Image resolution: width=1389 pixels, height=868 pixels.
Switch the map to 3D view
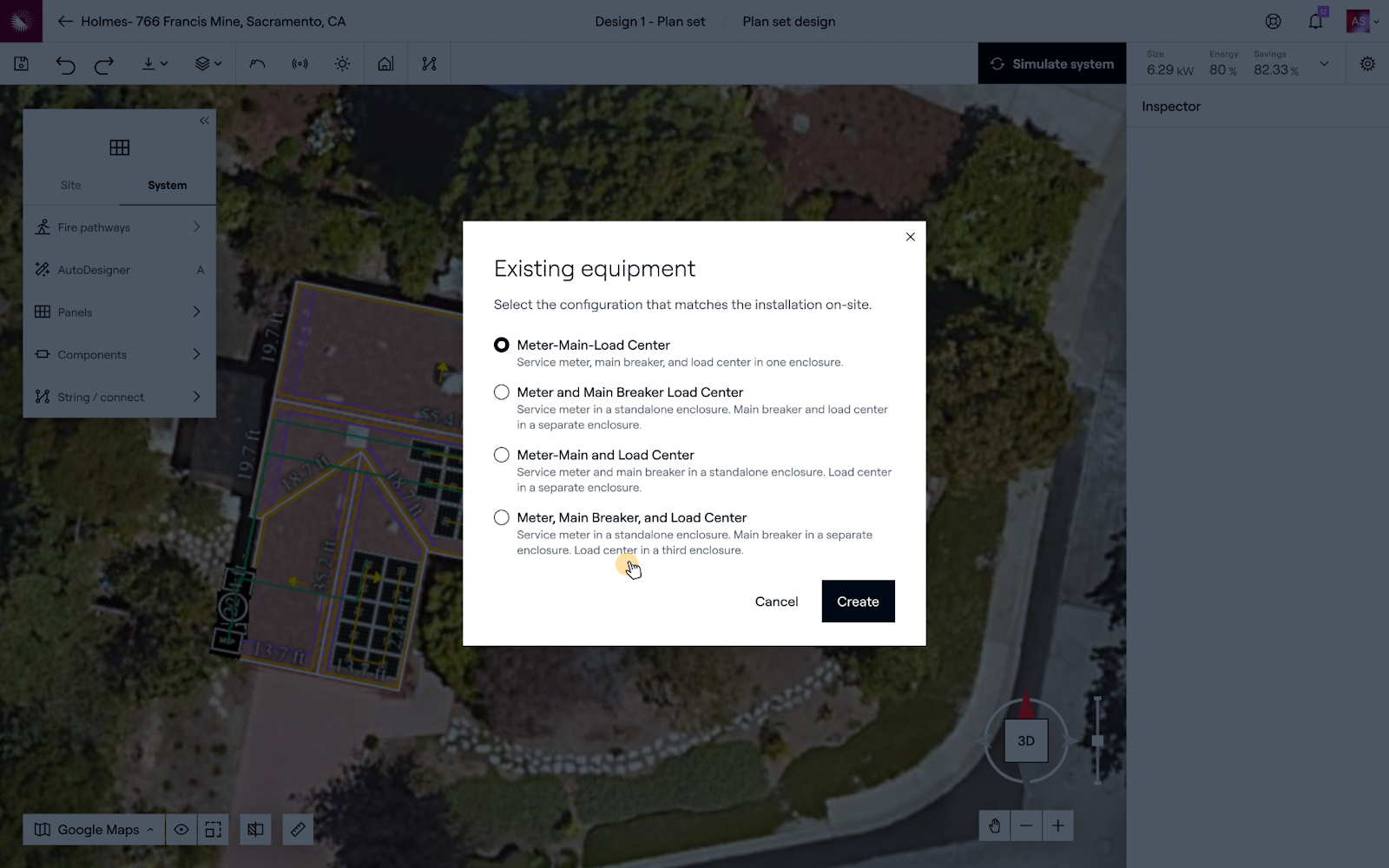(1026, 740)
